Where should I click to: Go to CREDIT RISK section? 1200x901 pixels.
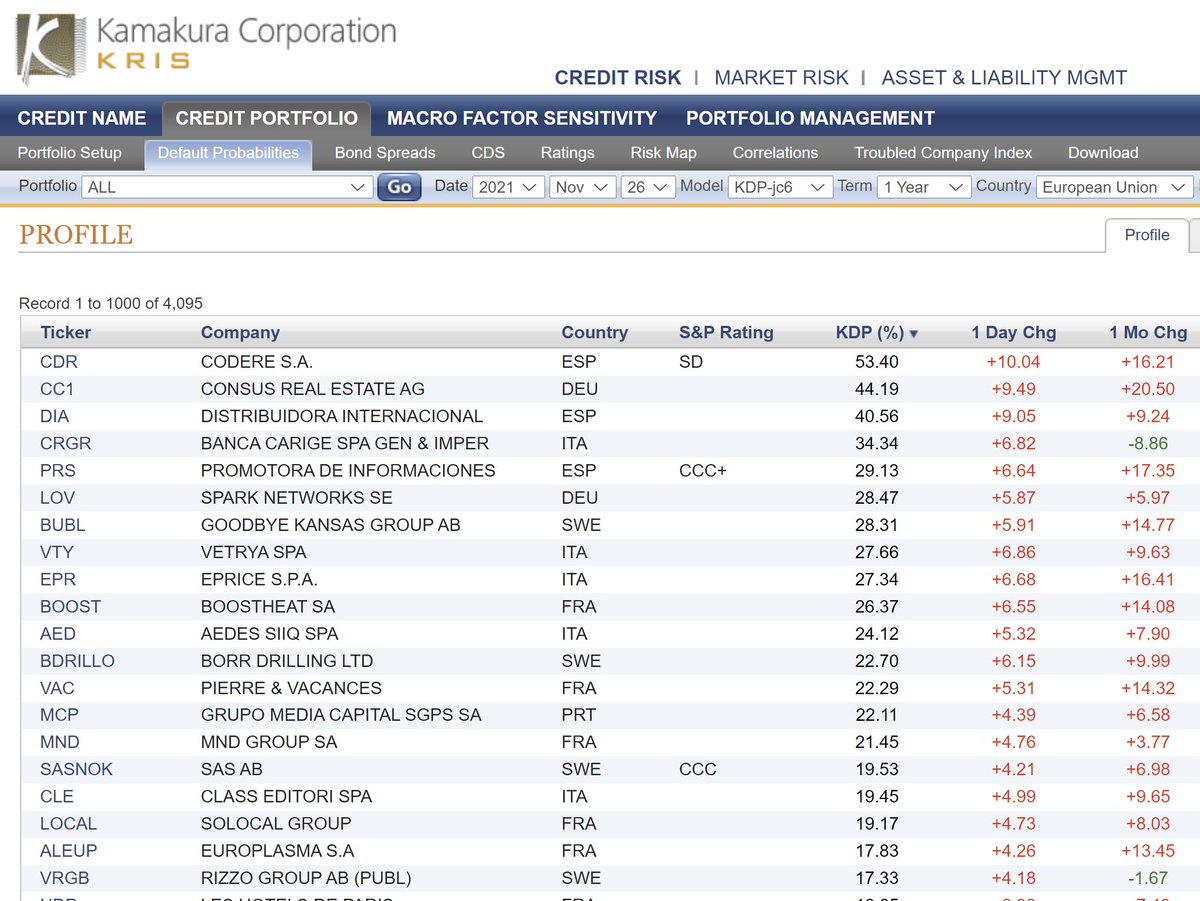tap(618, 77)
